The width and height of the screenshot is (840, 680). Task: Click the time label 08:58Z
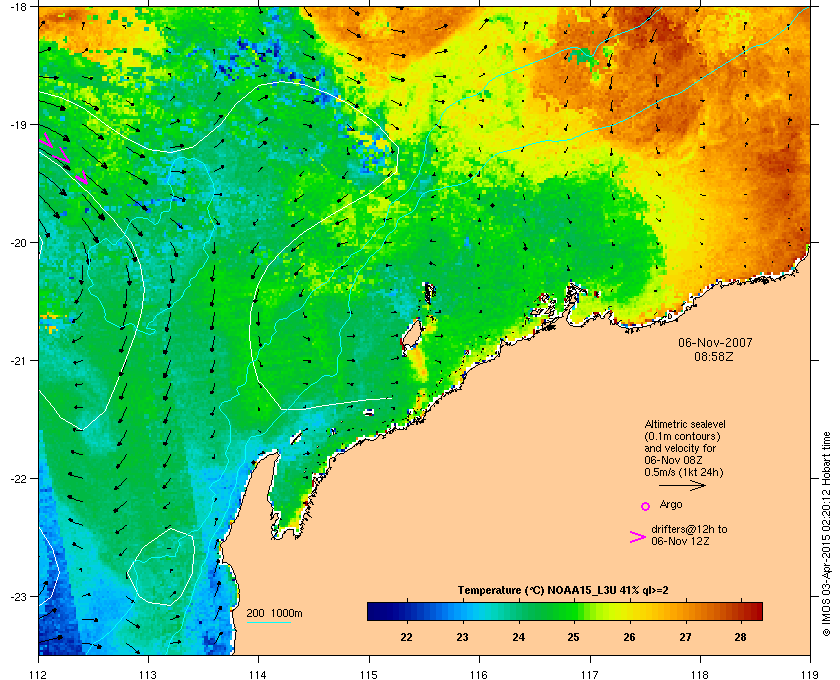click(714, 356)
